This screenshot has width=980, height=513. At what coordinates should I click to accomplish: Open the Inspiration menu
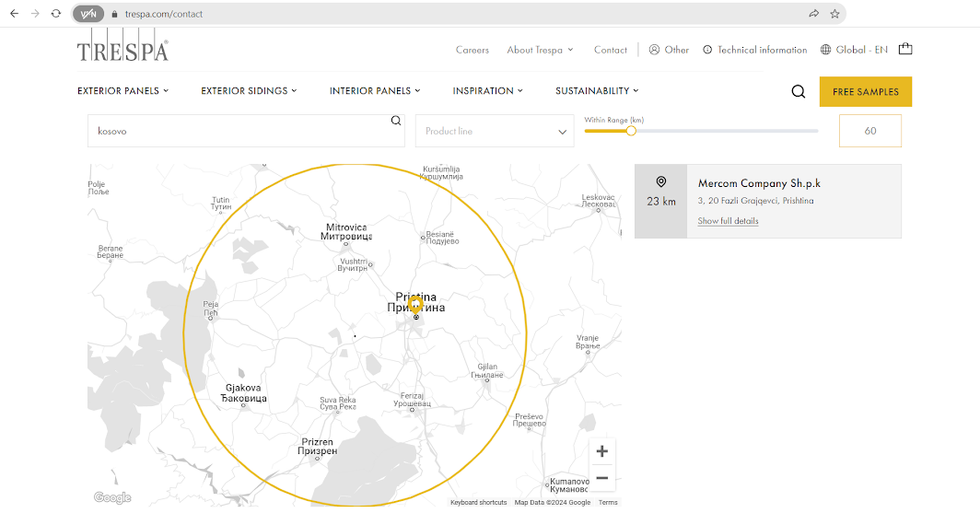tap(487, 91)
